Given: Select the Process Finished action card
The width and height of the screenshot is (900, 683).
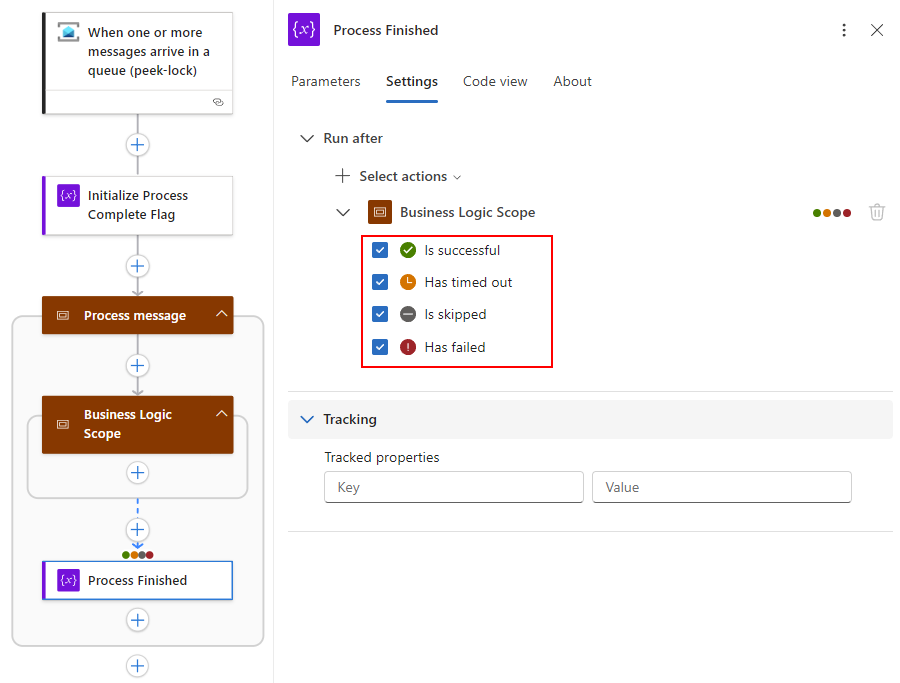Looking at the screenshot, I should [x=138, y=580].
